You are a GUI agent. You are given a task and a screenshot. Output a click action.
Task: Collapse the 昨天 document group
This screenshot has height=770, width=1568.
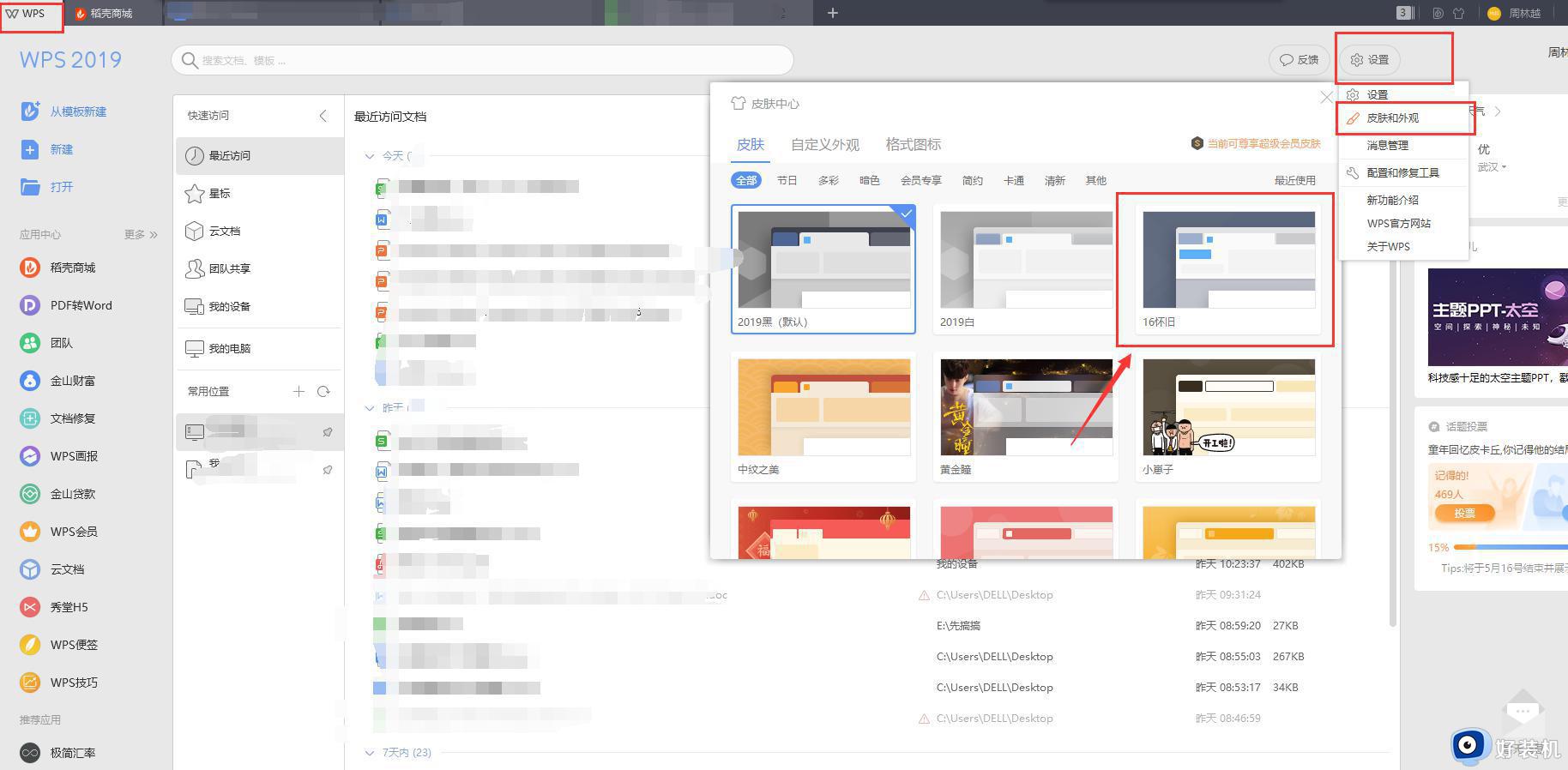point(370,407)
